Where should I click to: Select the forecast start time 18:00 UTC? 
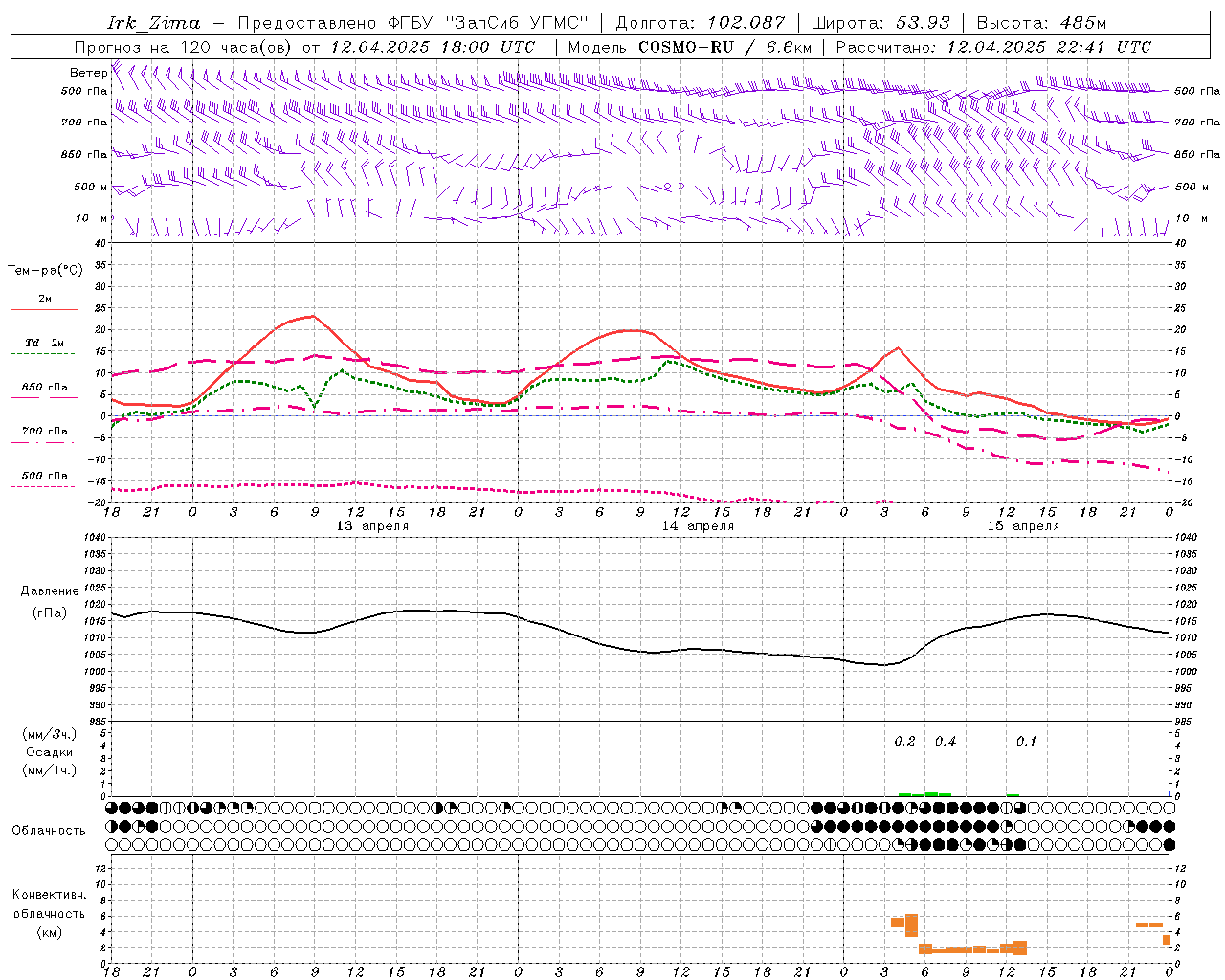tap(489, 47)
